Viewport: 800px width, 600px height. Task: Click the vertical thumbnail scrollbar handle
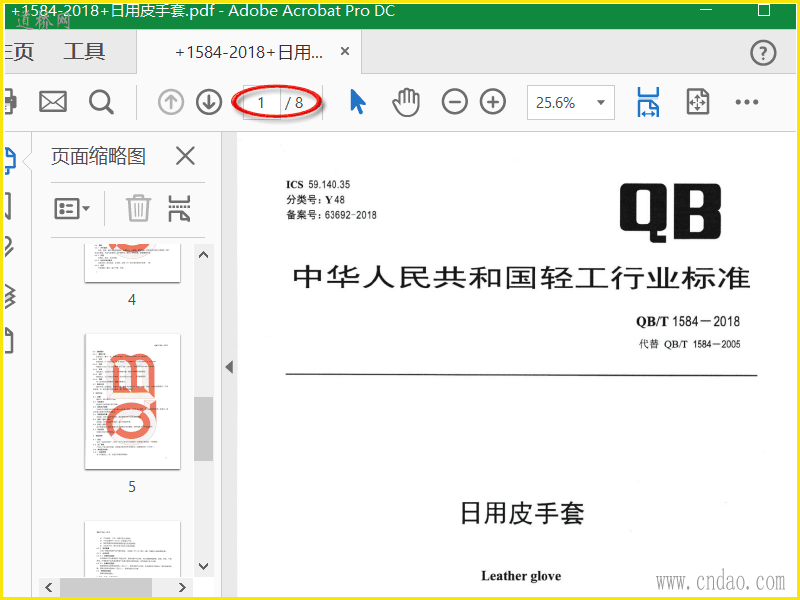point(203,429)
